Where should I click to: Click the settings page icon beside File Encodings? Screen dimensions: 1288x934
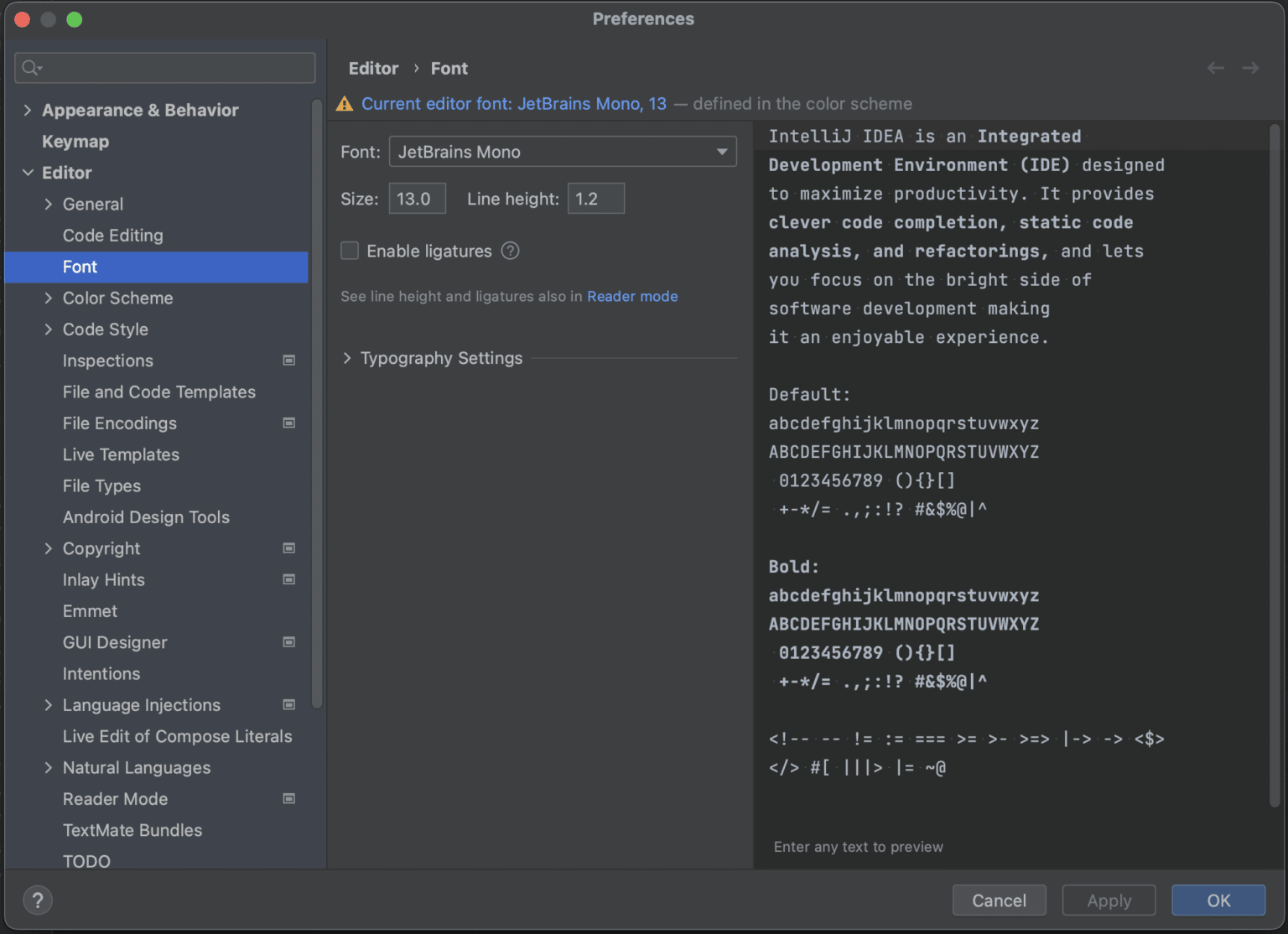click(x=288, y=423)
